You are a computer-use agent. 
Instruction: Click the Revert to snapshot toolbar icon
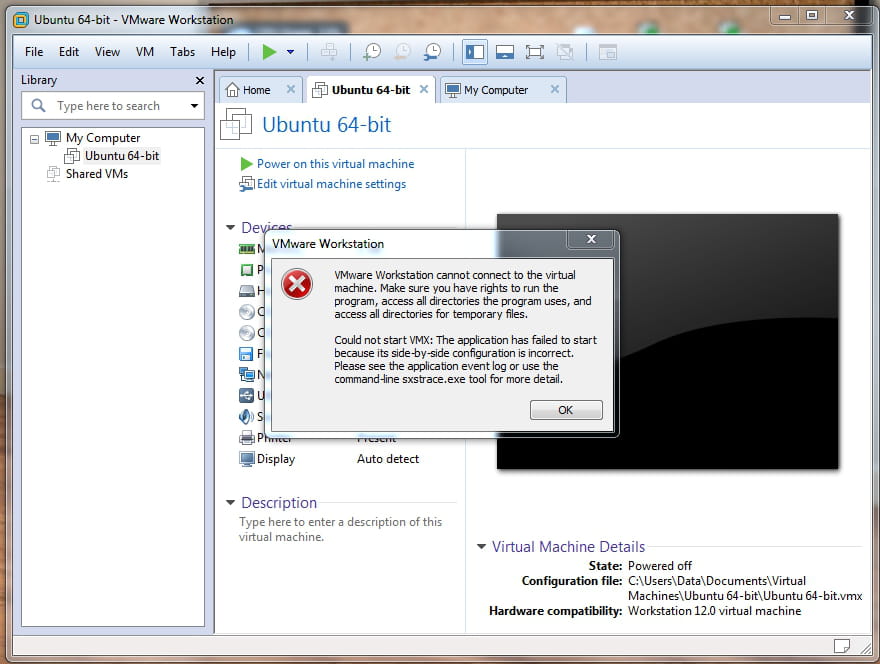point(402,52)
